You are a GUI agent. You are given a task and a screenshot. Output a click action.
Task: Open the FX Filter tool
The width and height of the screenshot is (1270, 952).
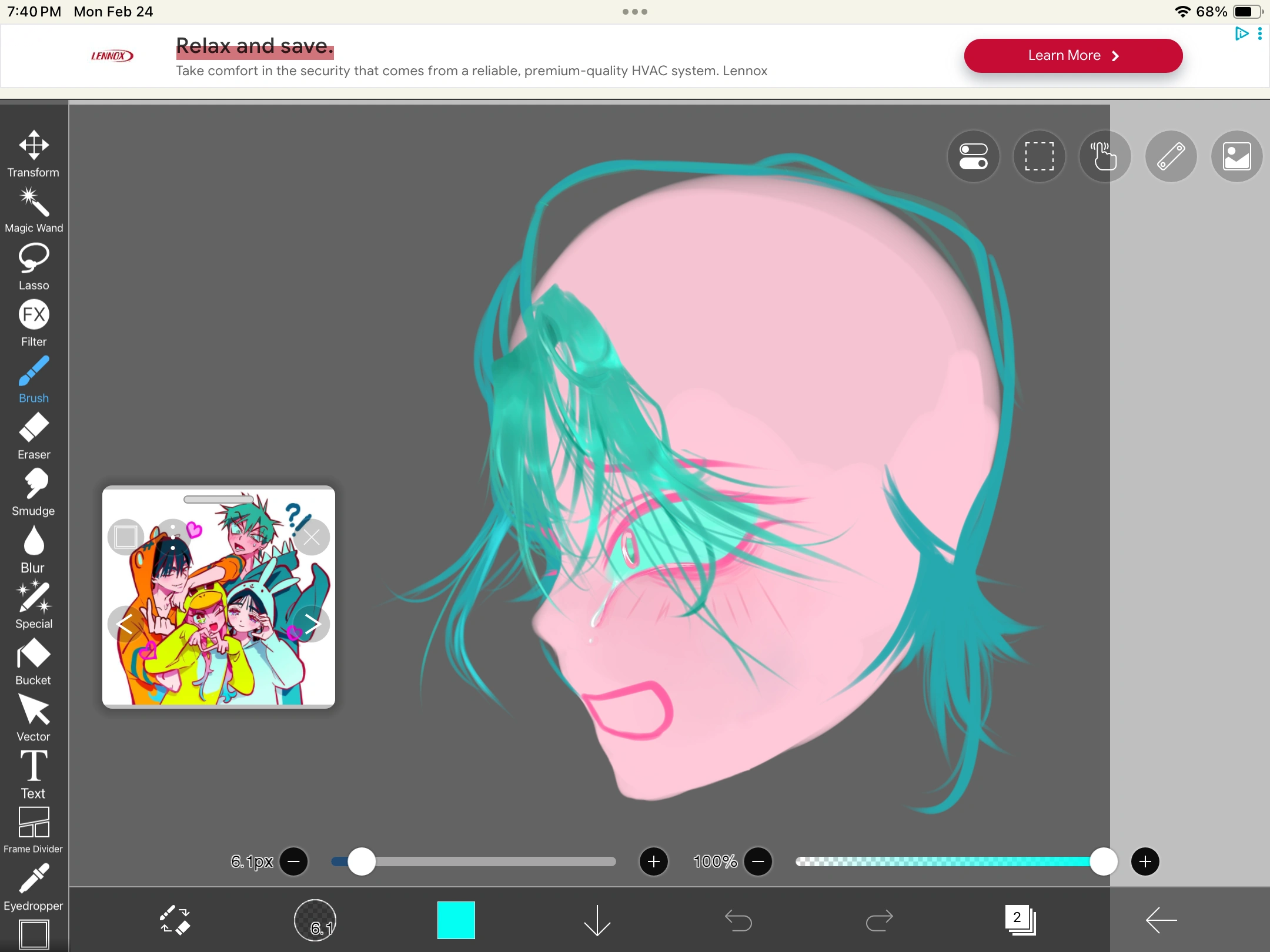coord(34,316)
